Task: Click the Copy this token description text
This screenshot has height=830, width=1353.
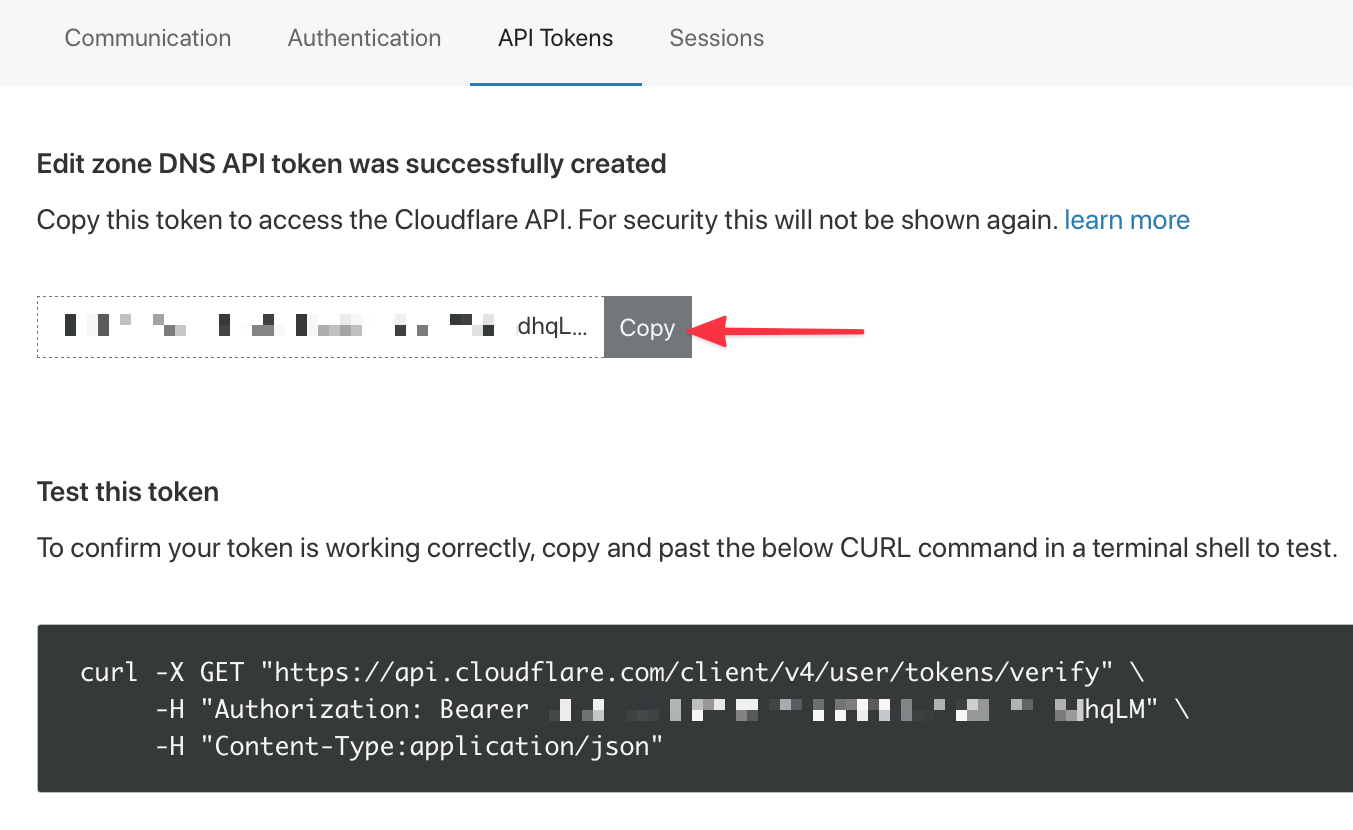Action: [x=547, y=220]
